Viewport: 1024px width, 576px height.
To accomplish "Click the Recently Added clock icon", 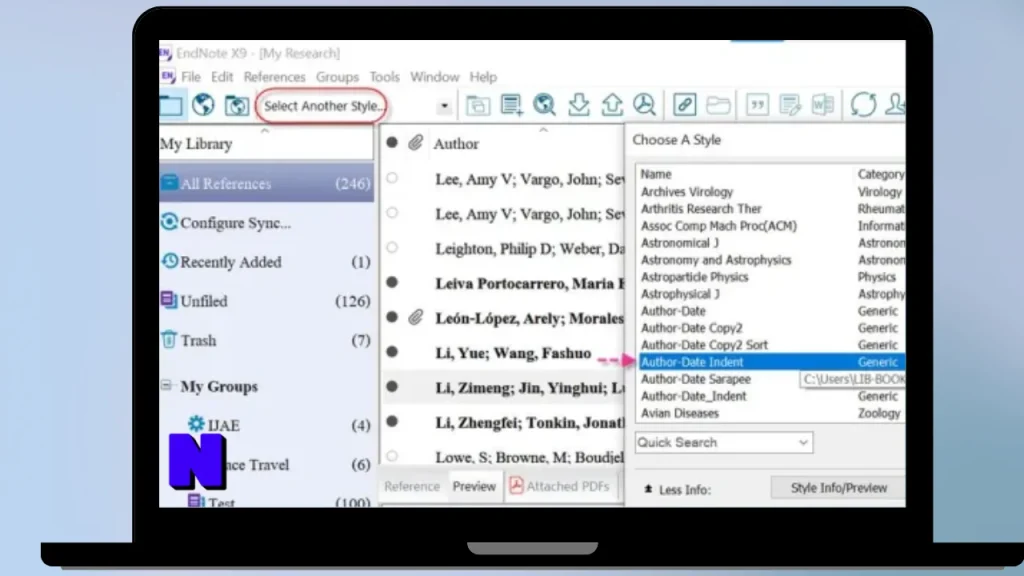I will [170, 261].
